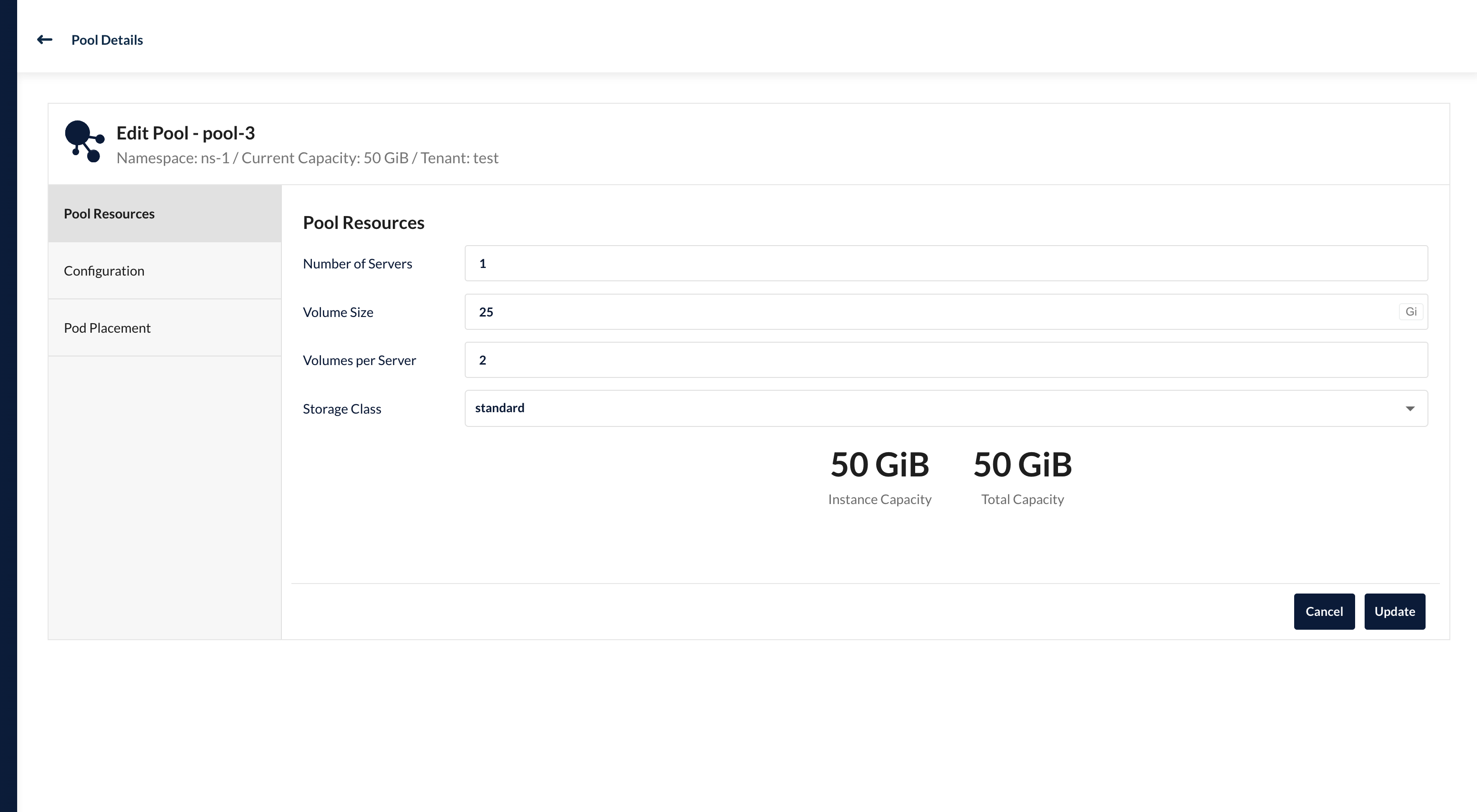Click the back arrow icon
Image resolution: width=1477 pixels, height=812 pixels.
pos(45,40)
